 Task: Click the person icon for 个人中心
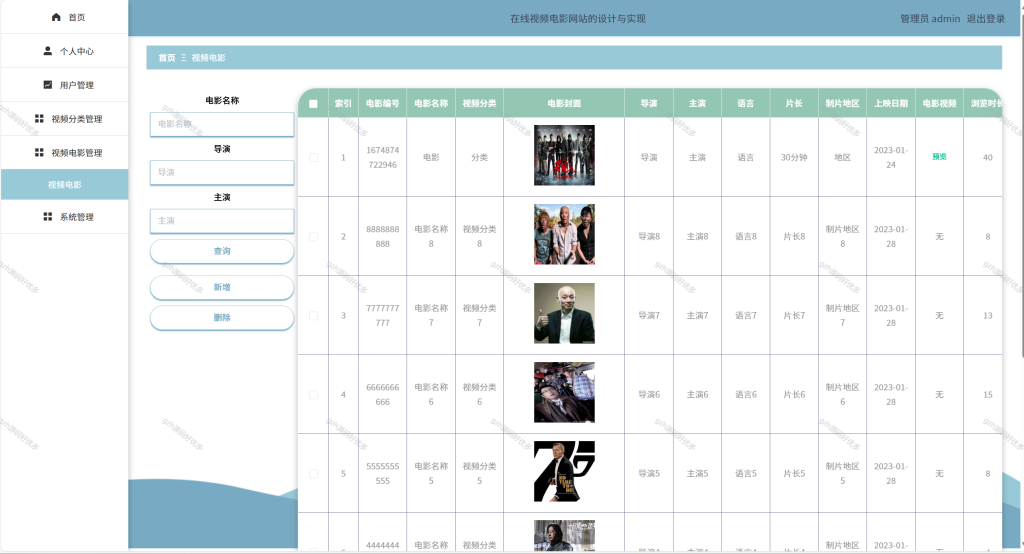point(48,50)
